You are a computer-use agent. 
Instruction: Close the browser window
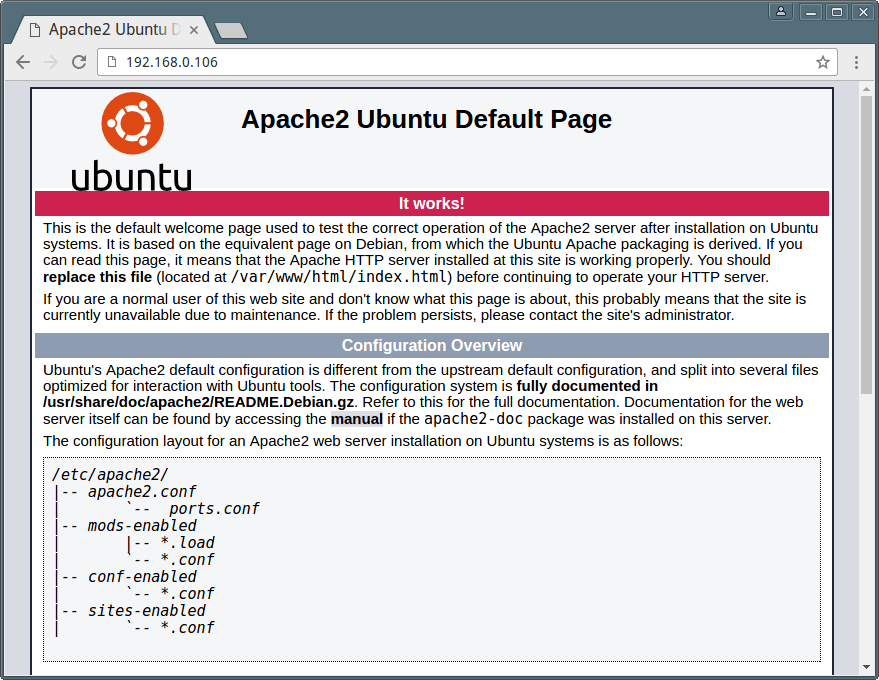(x=861, y=12)
